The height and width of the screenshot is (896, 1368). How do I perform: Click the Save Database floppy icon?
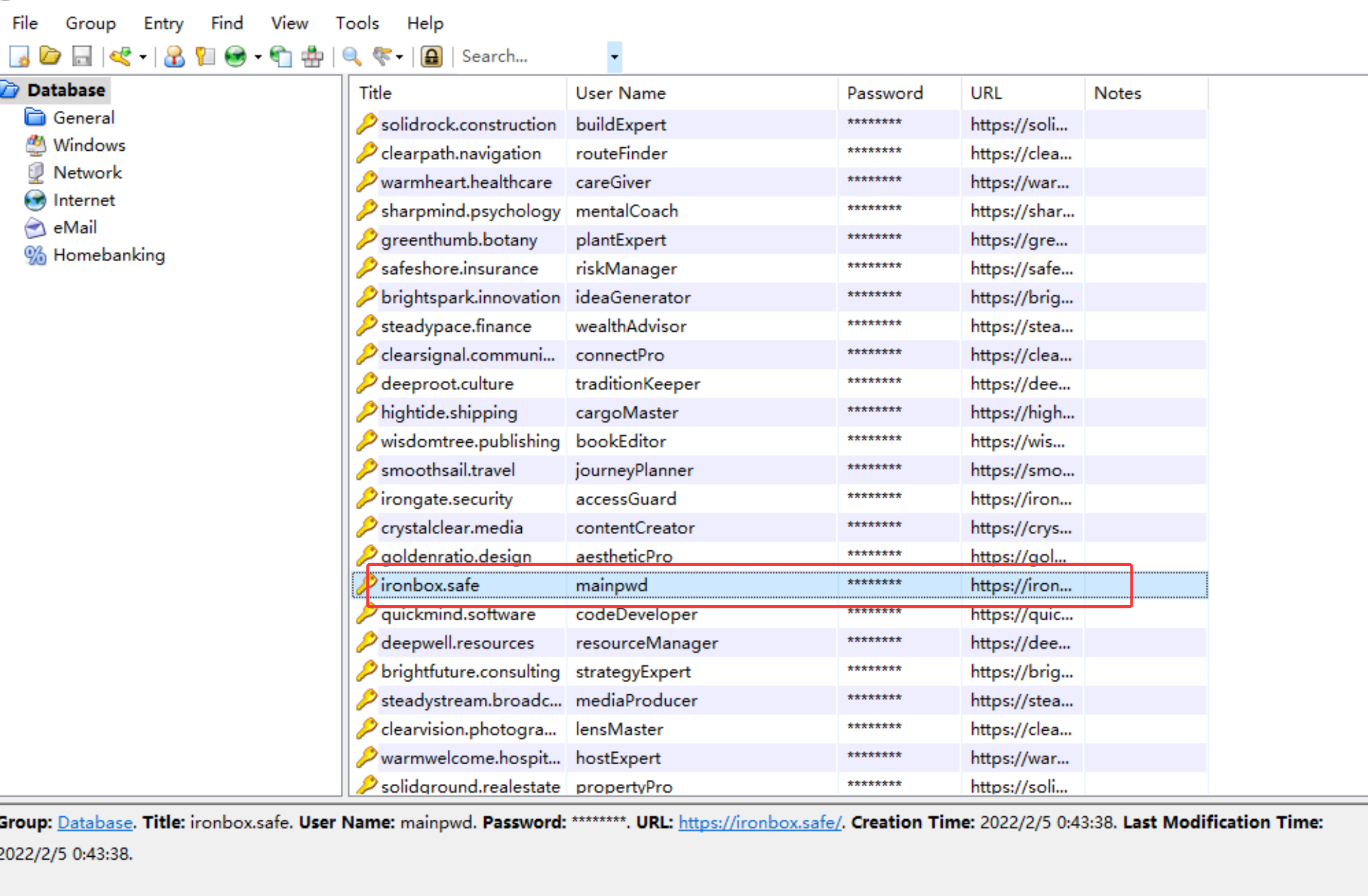(x=82, y=57)
